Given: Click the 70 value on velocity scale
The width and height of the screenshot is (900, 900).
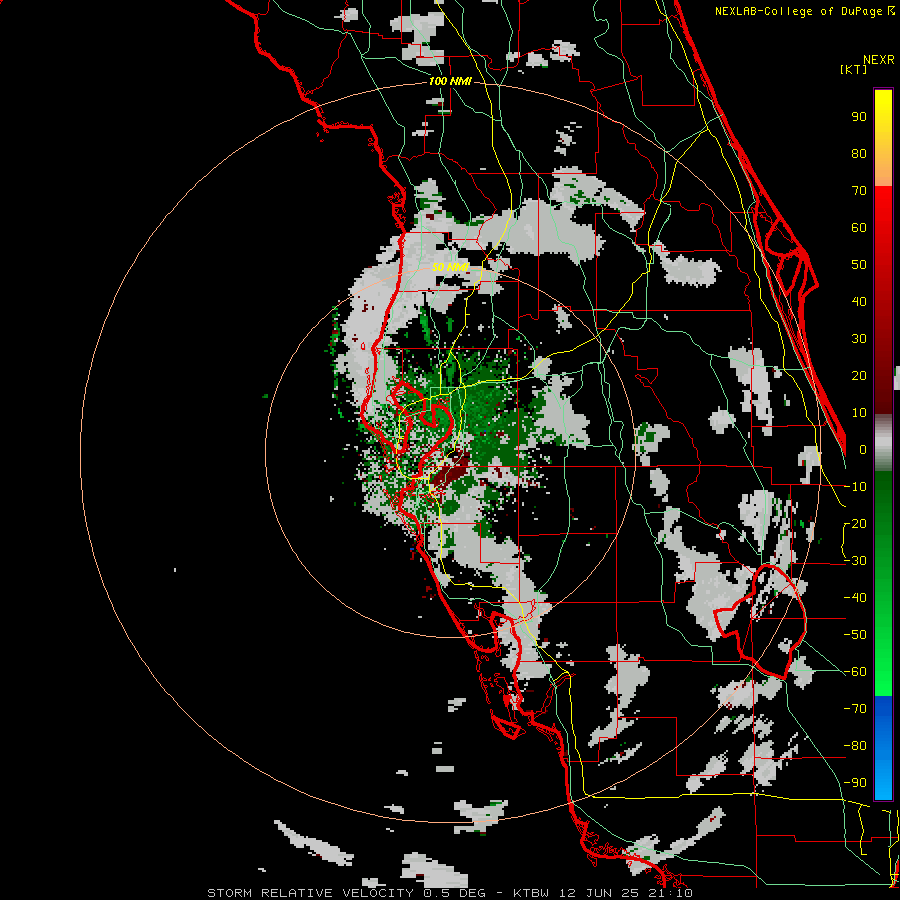Looking at the screenshot, I should pyautogui.click(x=859, y=191).
